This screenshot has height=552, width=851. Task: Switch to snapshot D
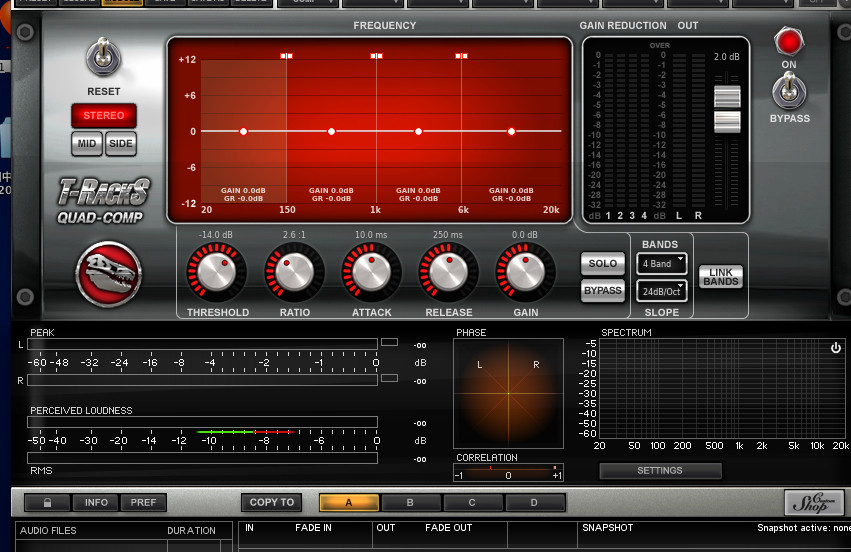click(x=534, y=503)
